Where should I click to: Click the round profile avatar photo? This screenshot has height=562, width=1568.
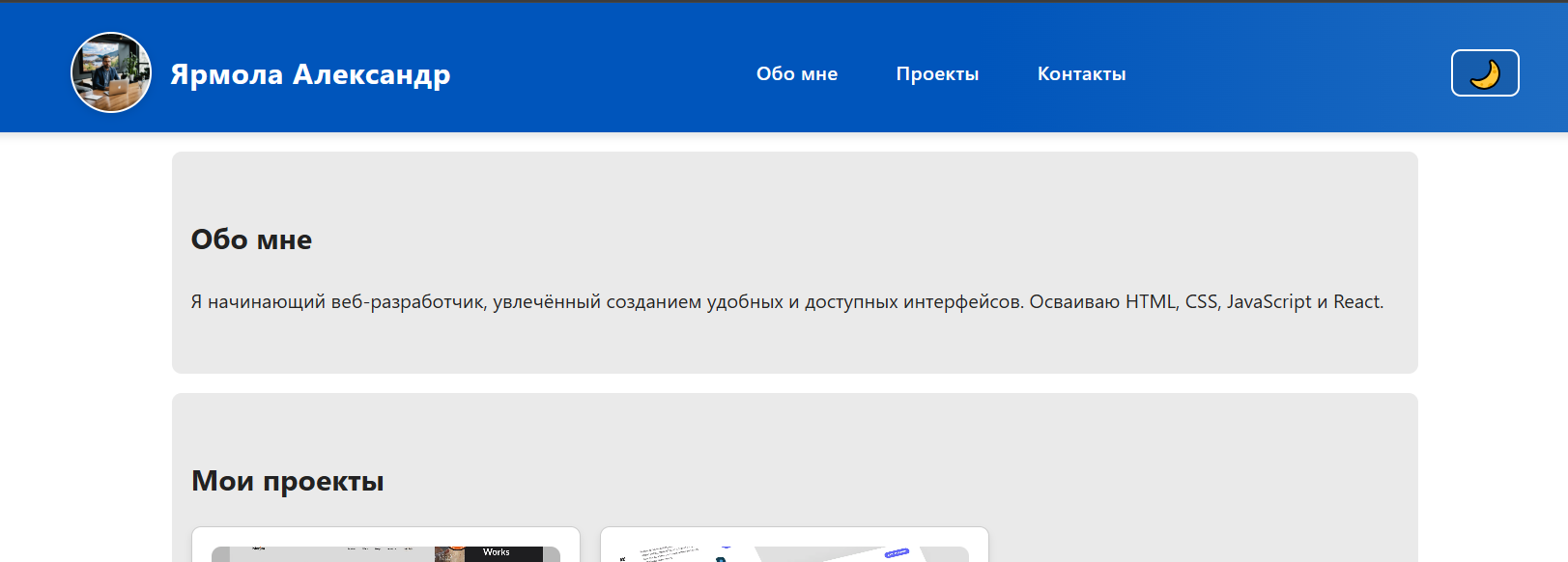(x=111, y=72)
